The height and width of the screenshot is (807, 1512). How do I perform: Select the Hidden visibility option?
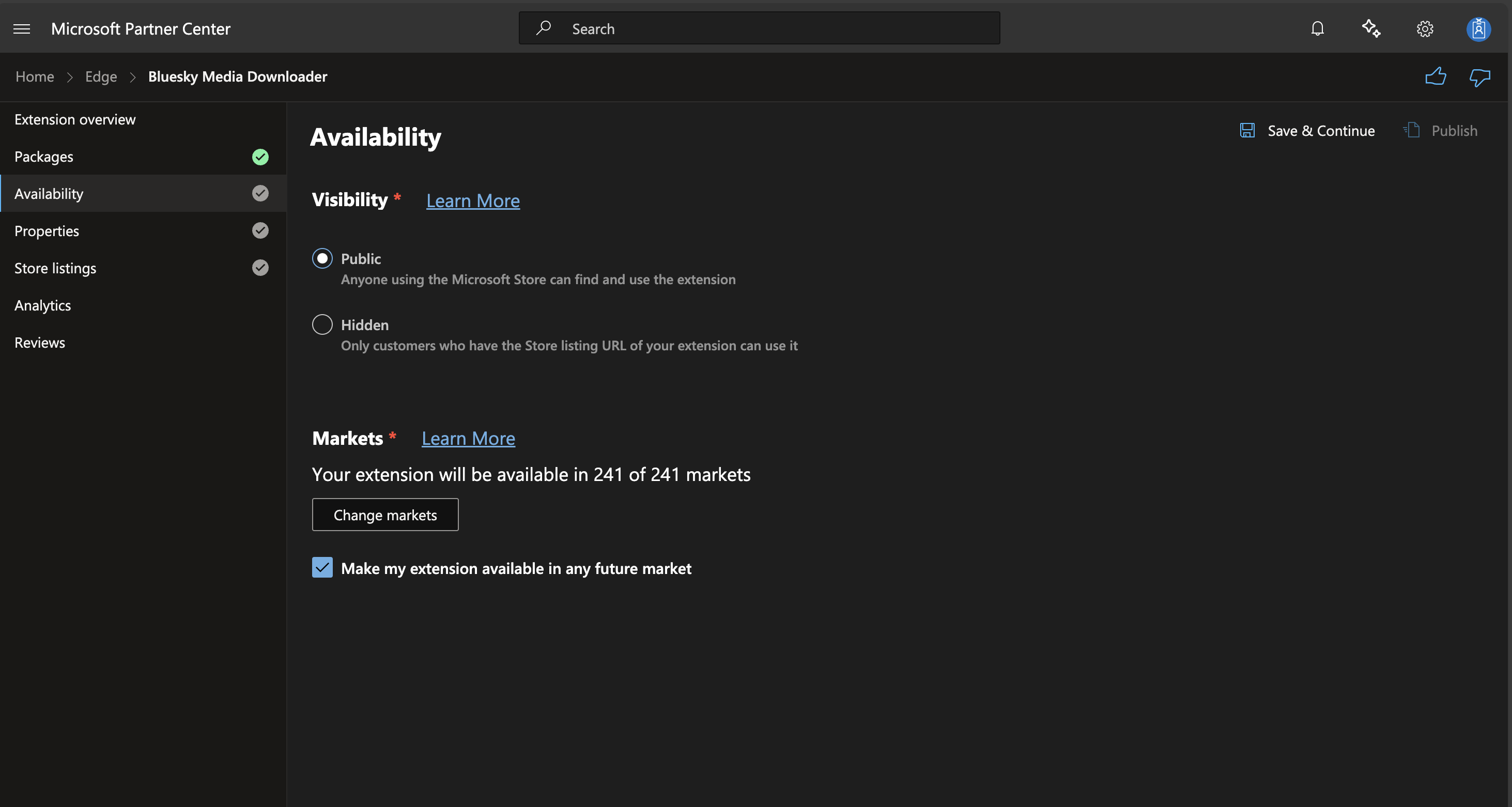[x=322, y=324]
